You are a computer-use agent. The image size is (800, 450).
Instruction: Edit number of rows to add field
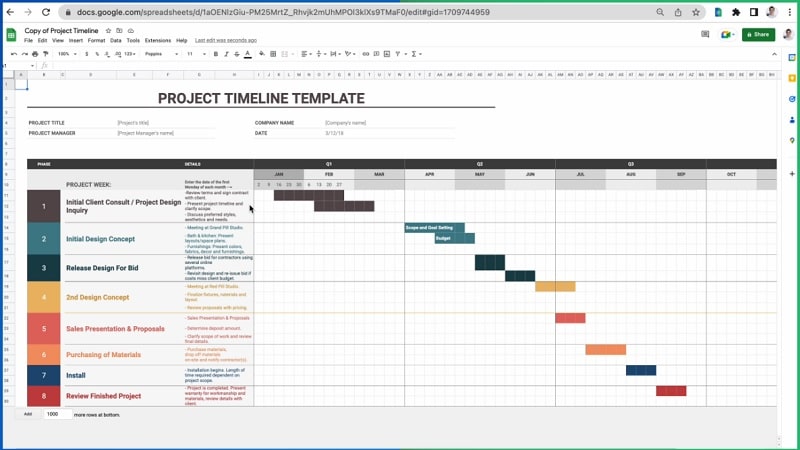[x=58, y=414]
